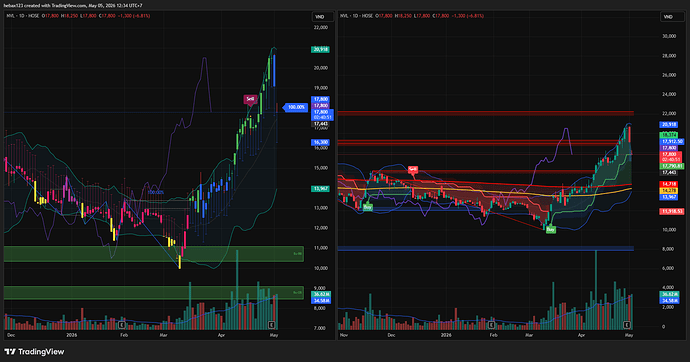Select the Buy signal label near November
The height and width of the screenshot is (362, 690).
click(367, 207)
